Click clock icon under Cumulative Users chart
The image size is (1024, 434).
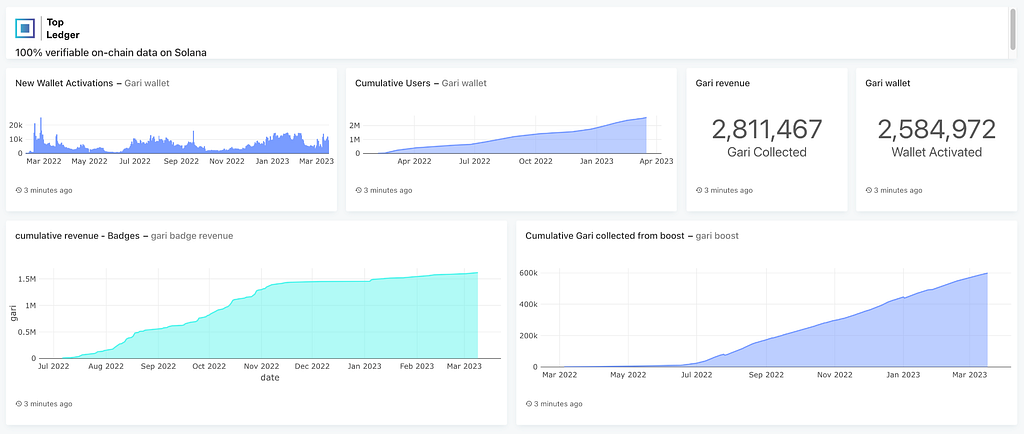pos(358,191)
